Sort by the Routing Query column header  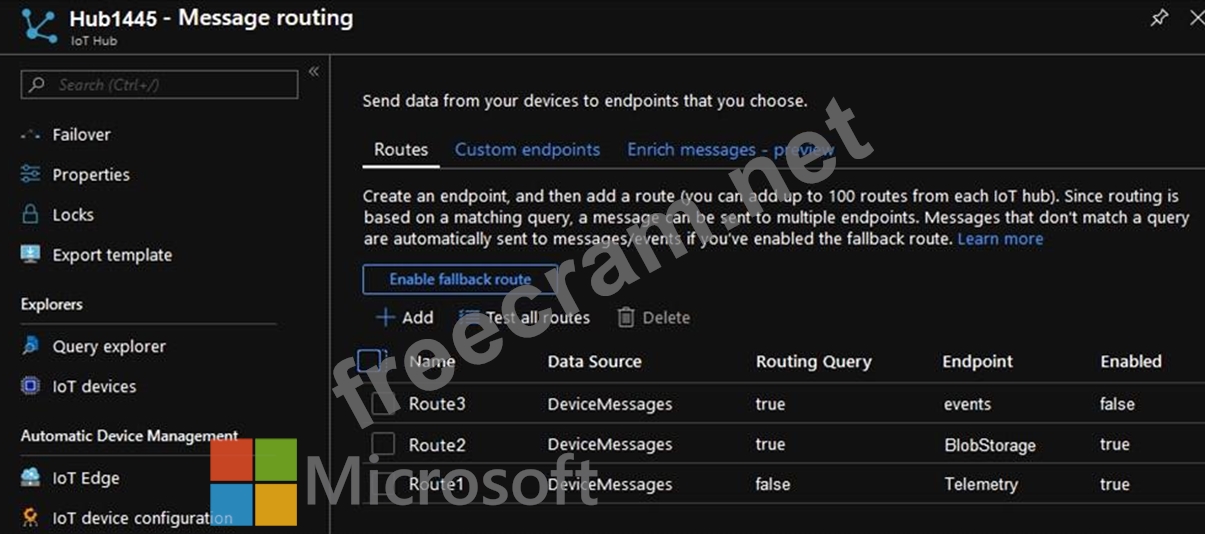(x=814, y=362)
